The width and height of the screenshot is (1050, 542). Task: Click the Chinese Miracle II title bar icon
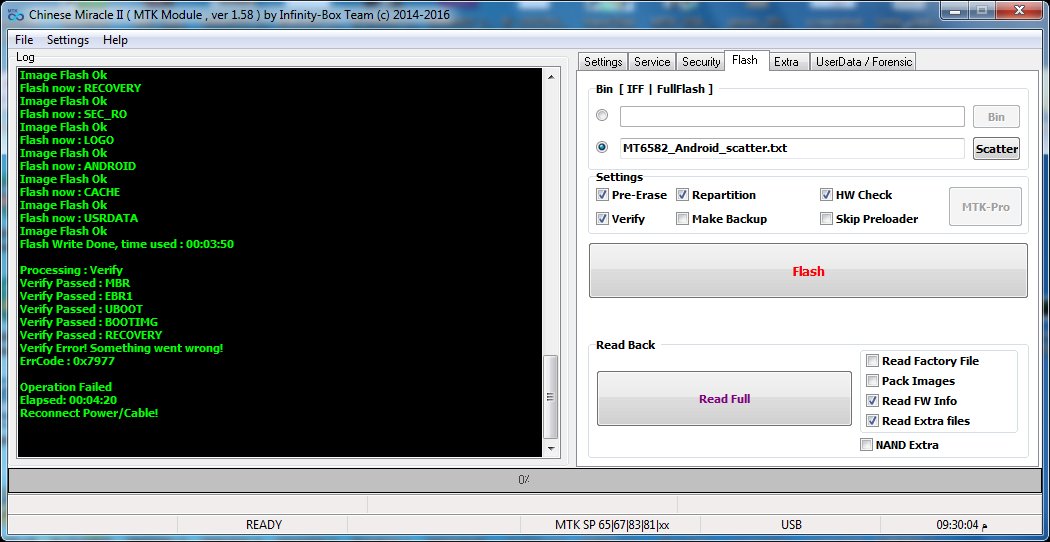coord(15,15)
